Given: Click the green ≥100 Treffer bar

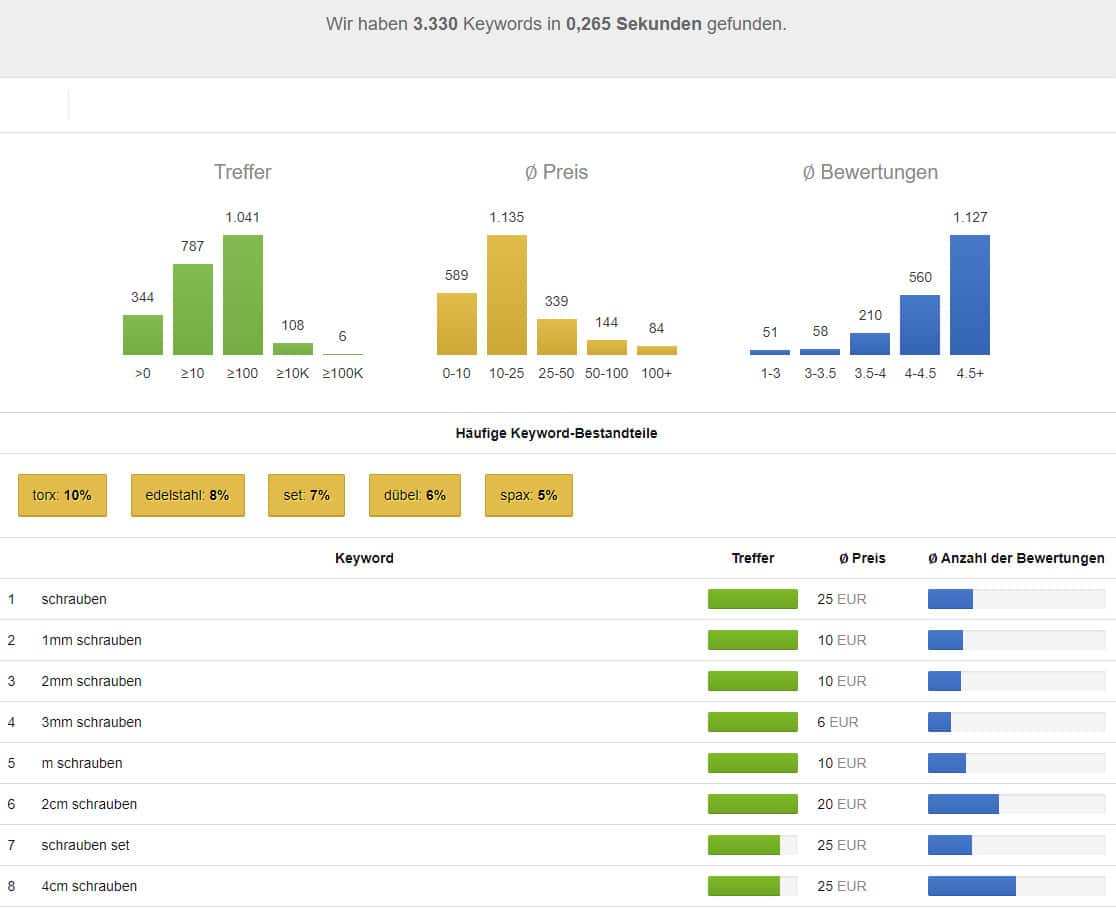Looking at the screenshot, I should click(x=242, y=295).
